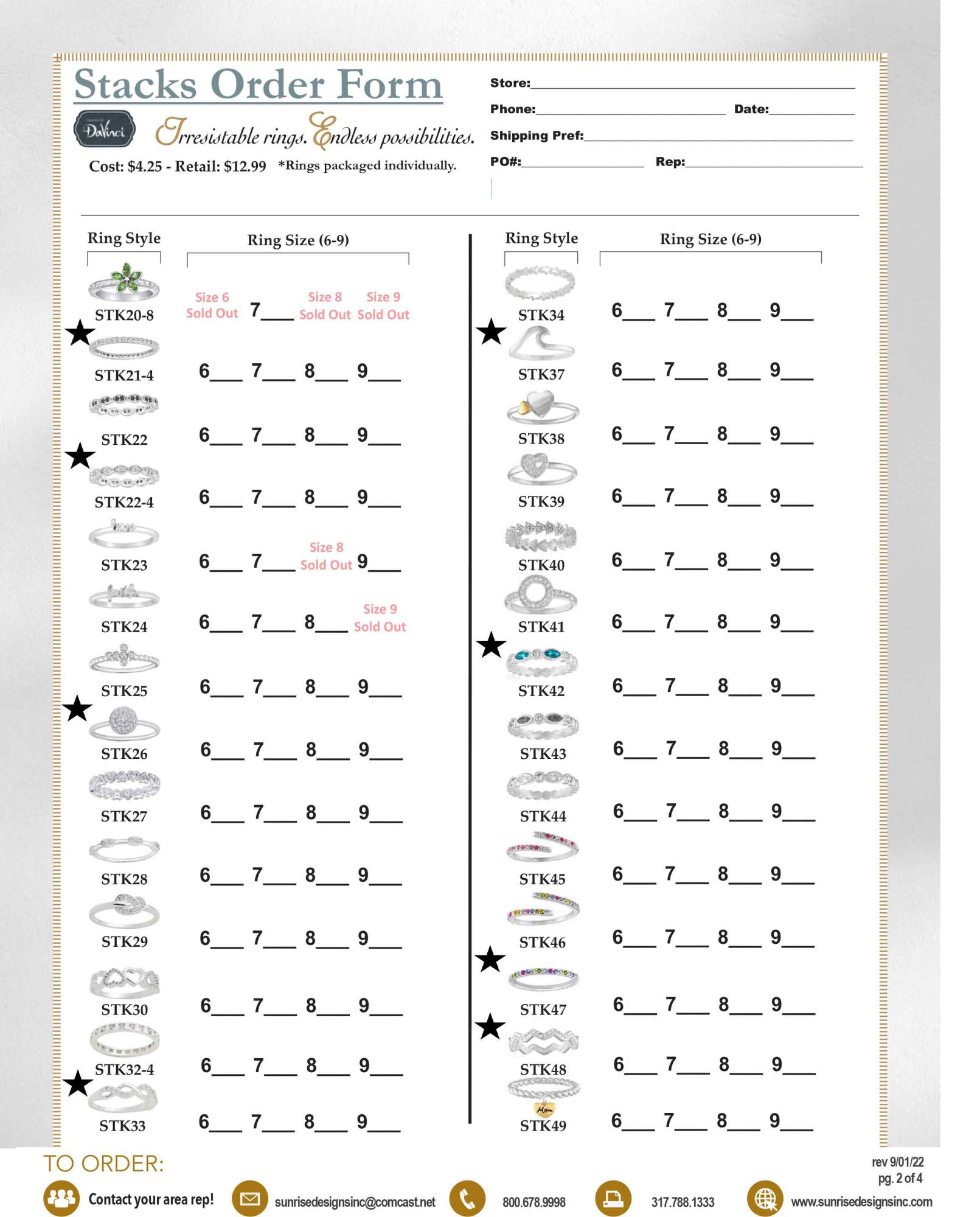Click the TO ORDER: heading
Image resolution: width=980 pixels, height=1217 pixels.
103,1164
